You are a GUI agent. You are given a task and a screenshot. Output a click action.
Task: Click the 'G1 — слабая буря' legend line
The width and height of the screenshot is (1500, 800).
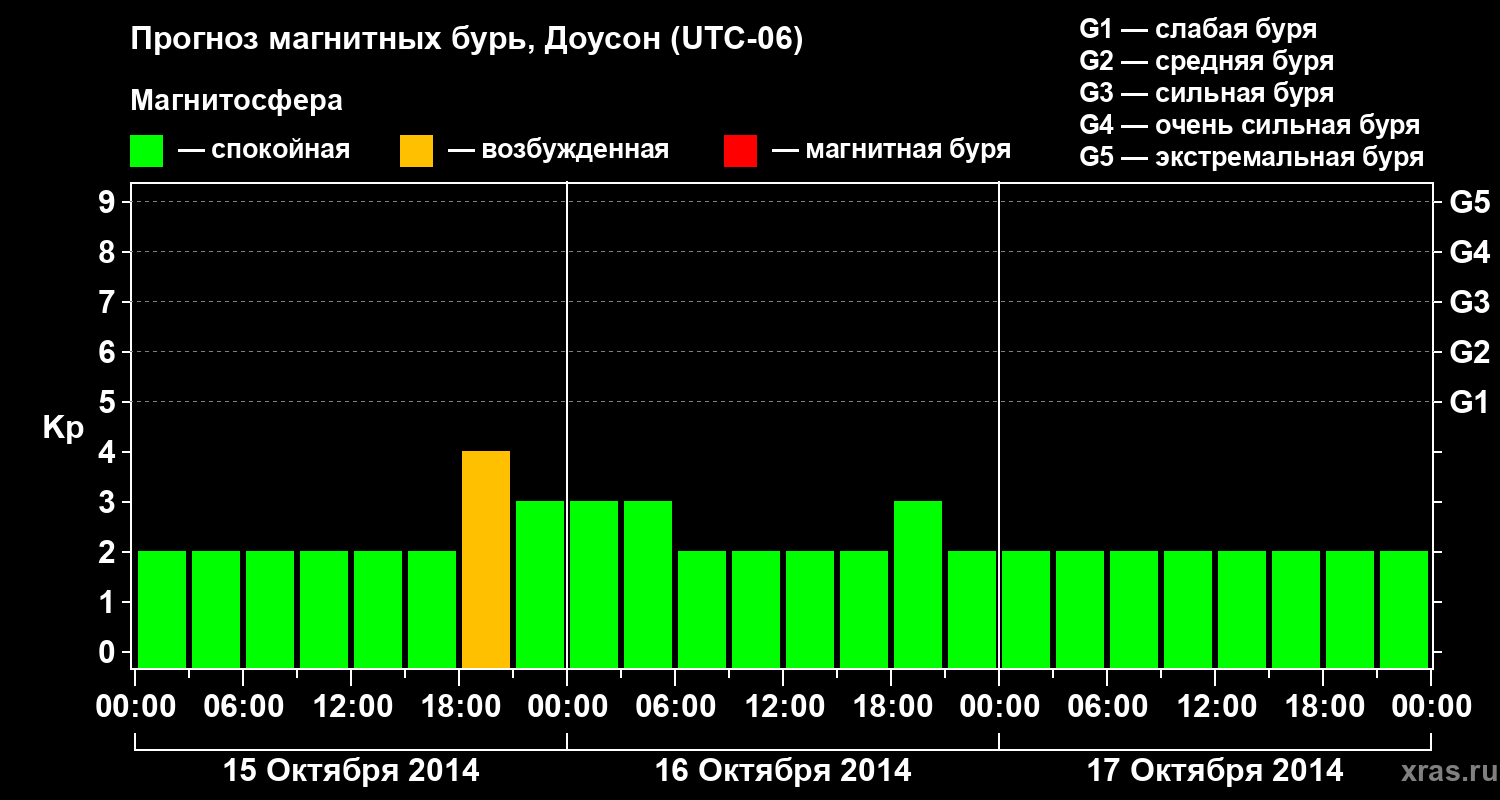click(1198, 29)
